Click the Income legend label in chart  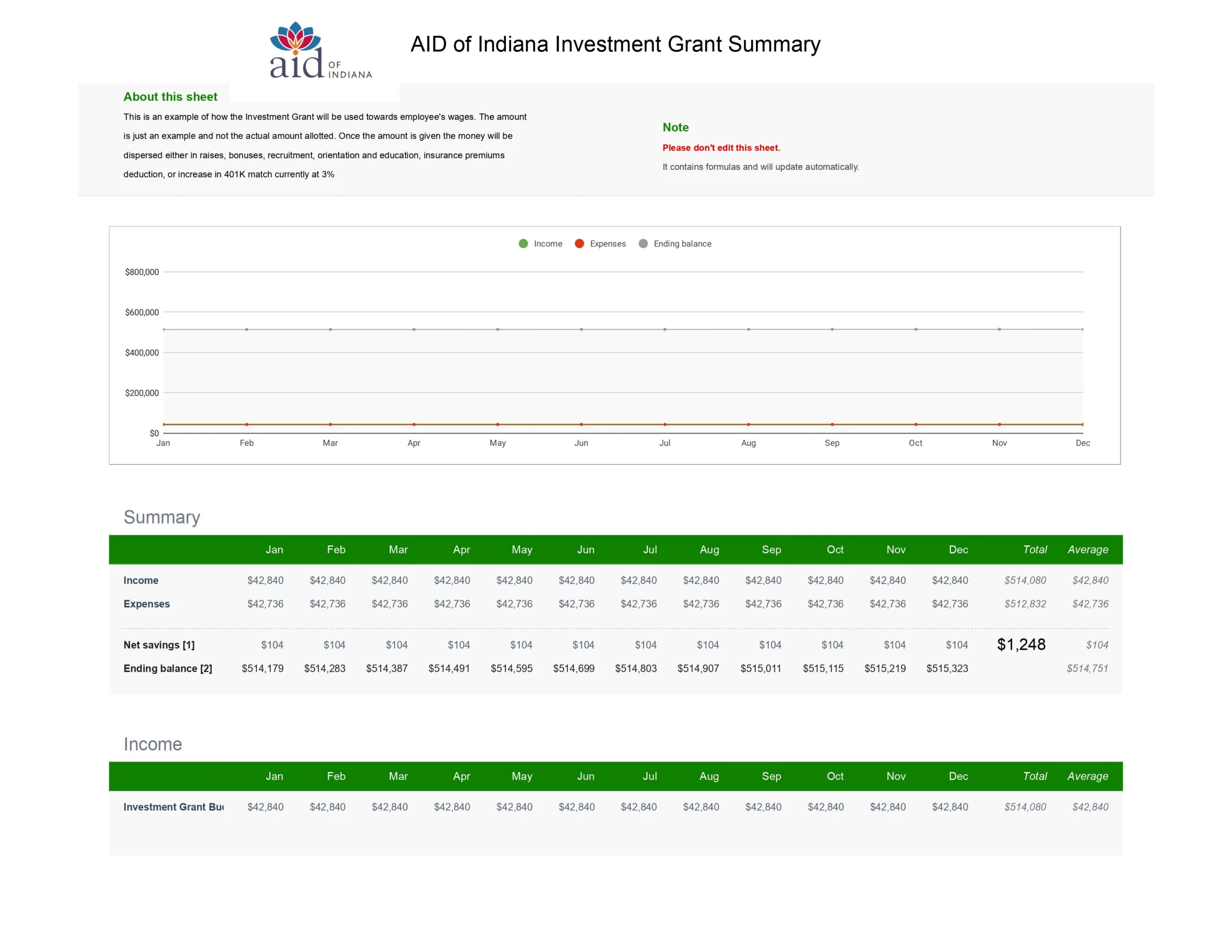coord(548,244)
